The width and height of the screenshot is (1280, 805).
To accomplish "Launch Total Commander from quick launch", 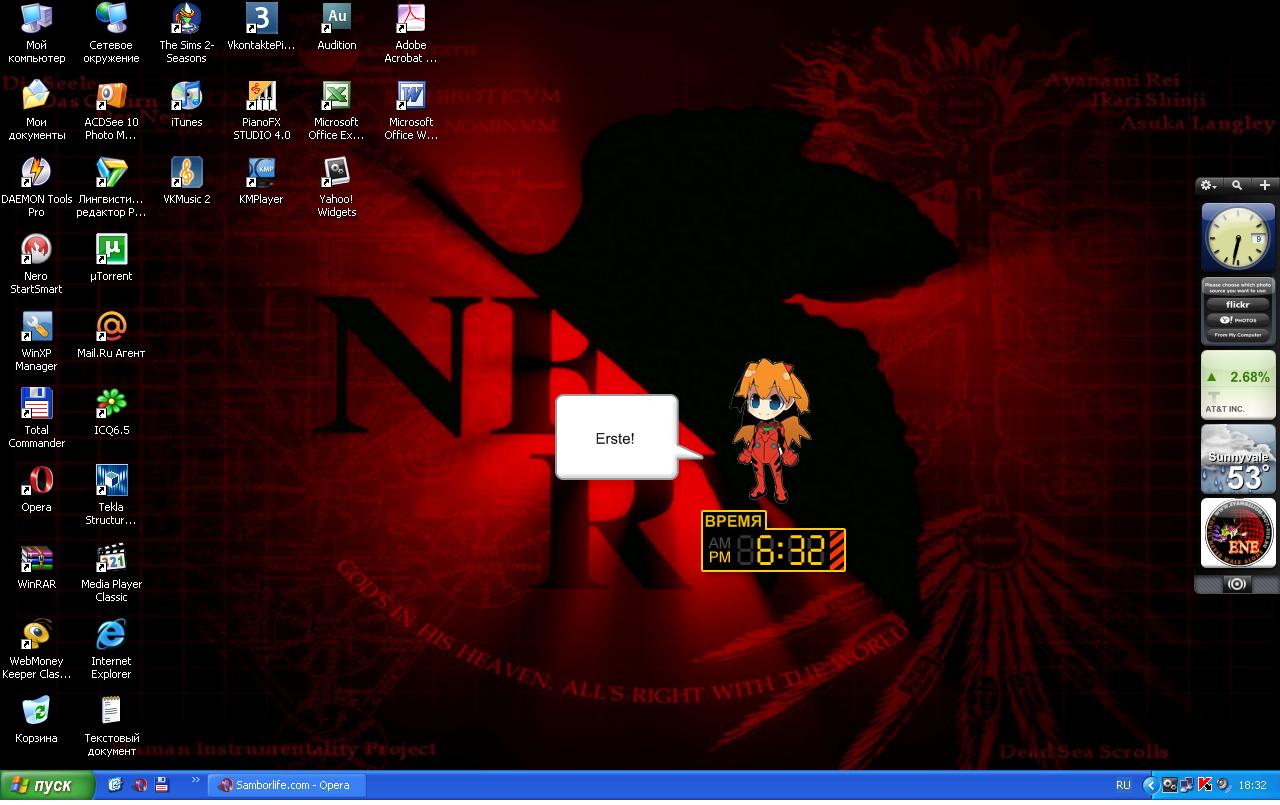I will click(162, 785).
